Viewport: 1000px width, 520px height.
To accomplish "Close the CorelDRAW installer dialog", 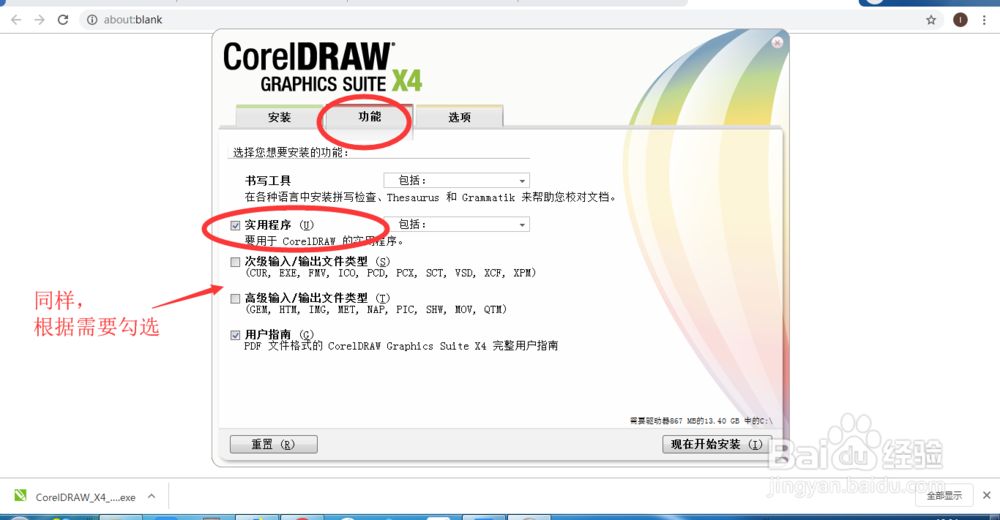I will click(x=777, y=42).
